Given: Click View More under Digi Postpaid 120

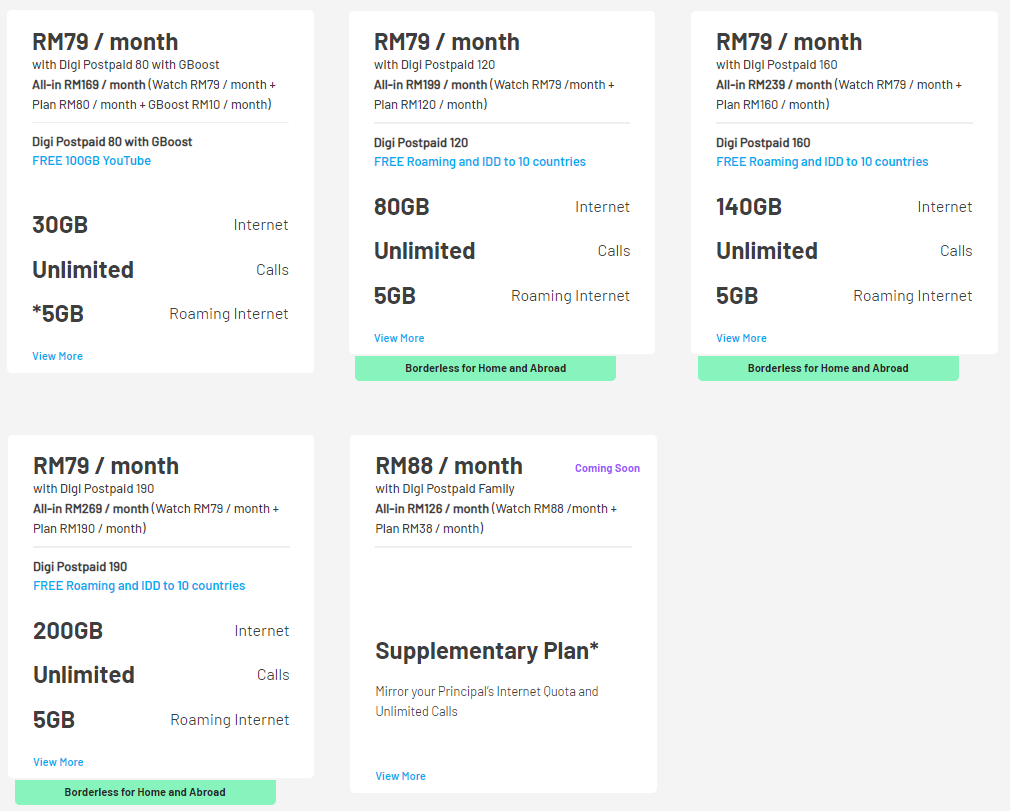Looking at the screenshot, I should (x=399, y=338).
